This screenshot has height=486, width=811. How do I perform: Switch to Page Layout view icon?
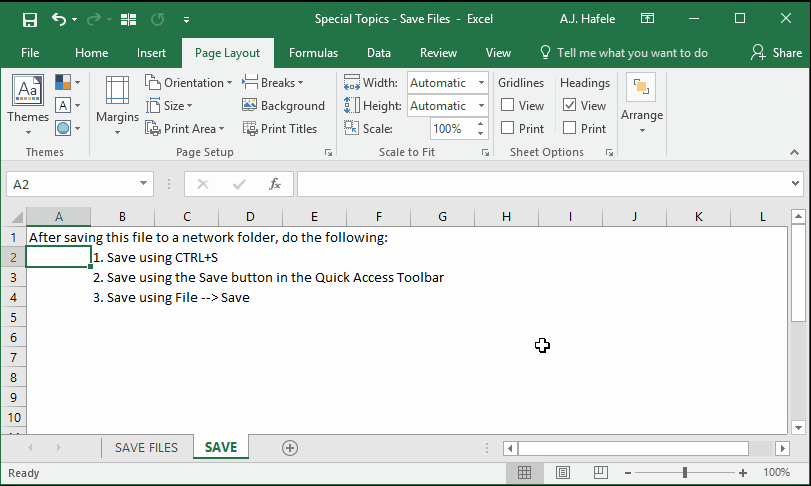click(563, 472)
